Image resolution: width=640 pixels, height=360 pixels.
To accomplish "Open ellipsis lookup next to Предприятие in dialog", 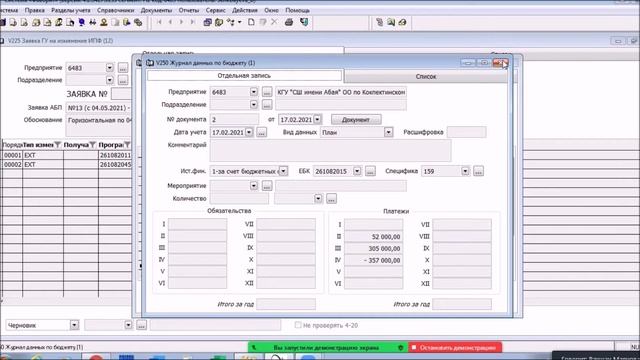I will tap(267, 92).
